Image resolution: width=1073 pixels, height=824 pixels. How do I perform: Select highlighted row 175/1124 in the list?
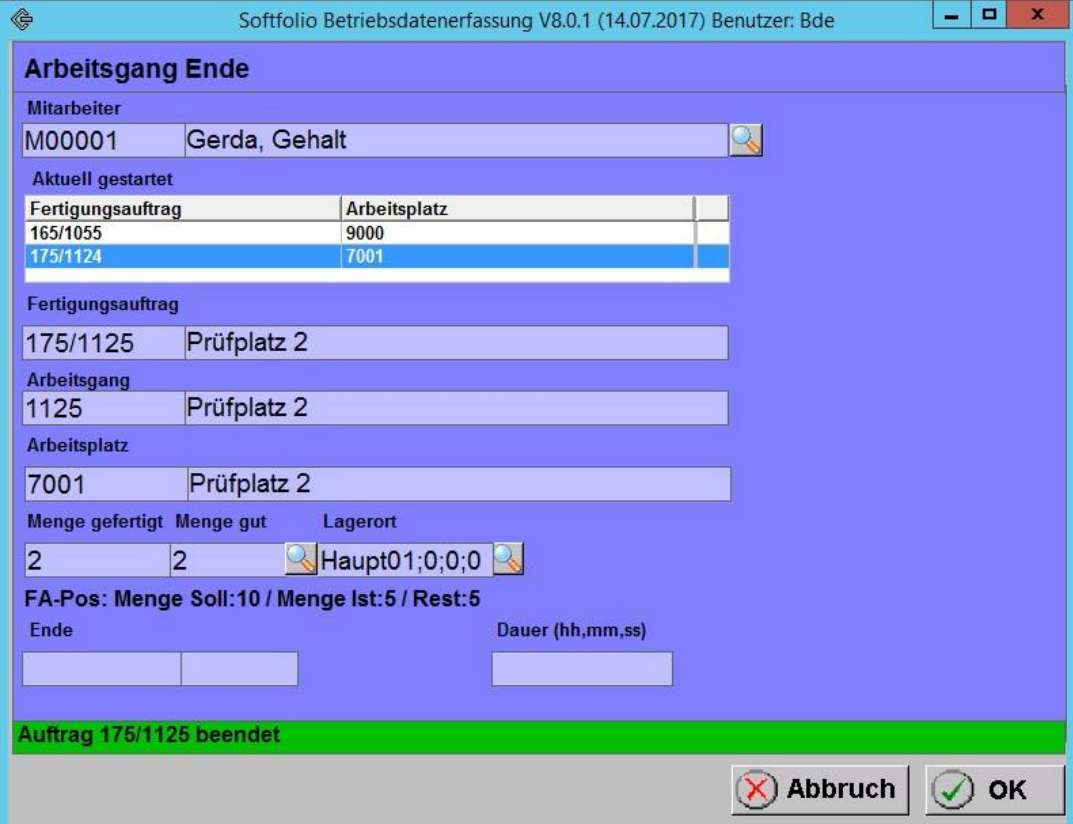[x=180, y=257]
